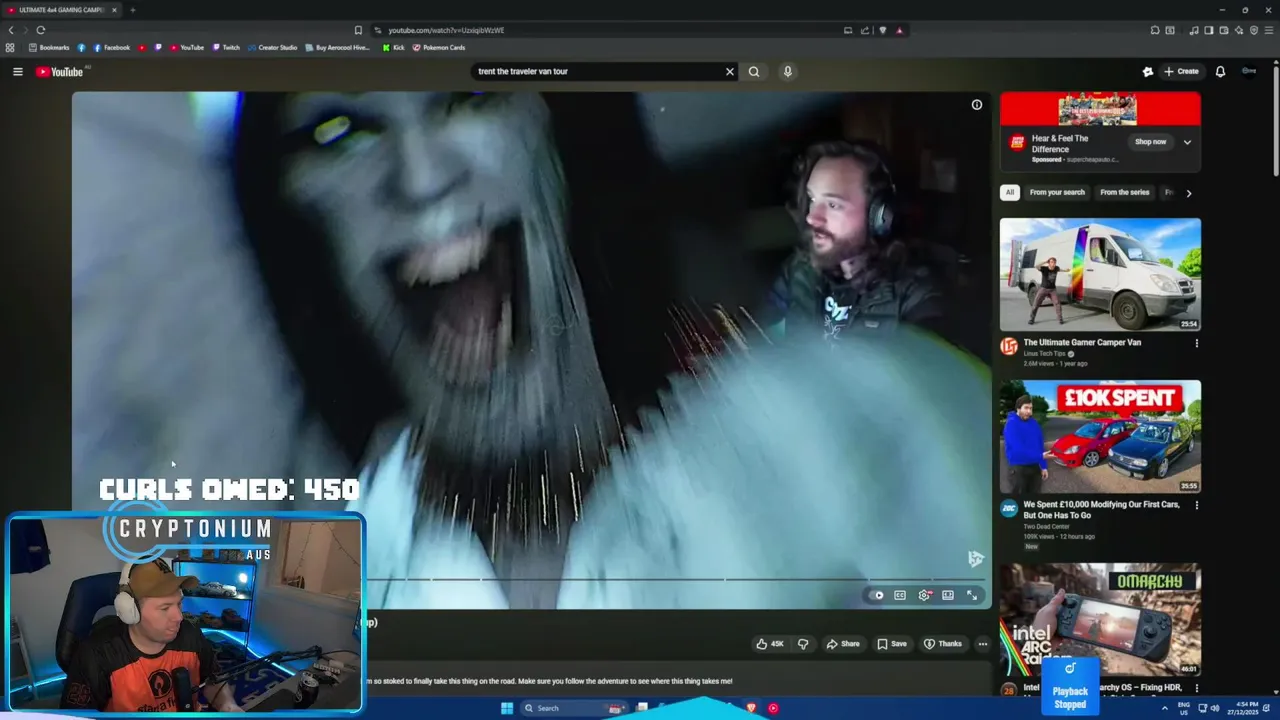This screenshot has width=1280, height=720.
Task: Open video player settings gear
Action: (924, 595)
